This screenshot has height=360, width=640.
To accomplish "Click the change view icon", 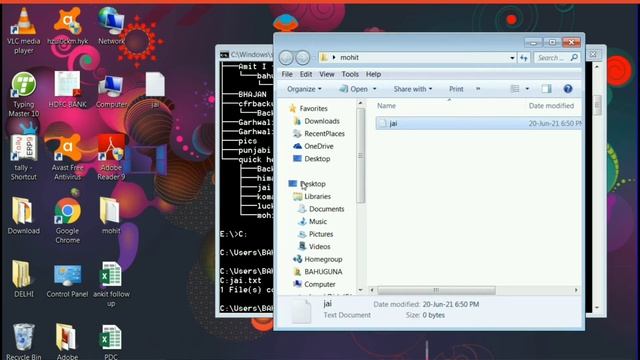I will [x=515, y=89].
